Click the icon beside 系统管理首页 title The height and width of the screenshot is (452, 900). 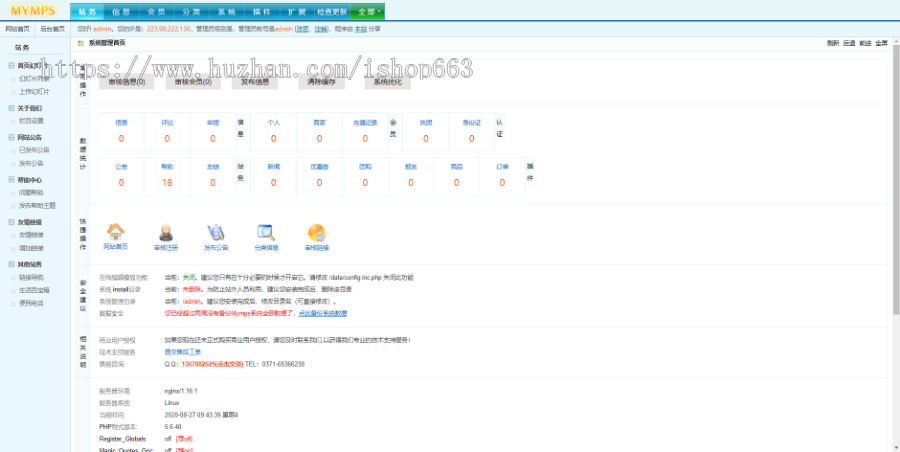pyautogui.click(x=79, y=44)
